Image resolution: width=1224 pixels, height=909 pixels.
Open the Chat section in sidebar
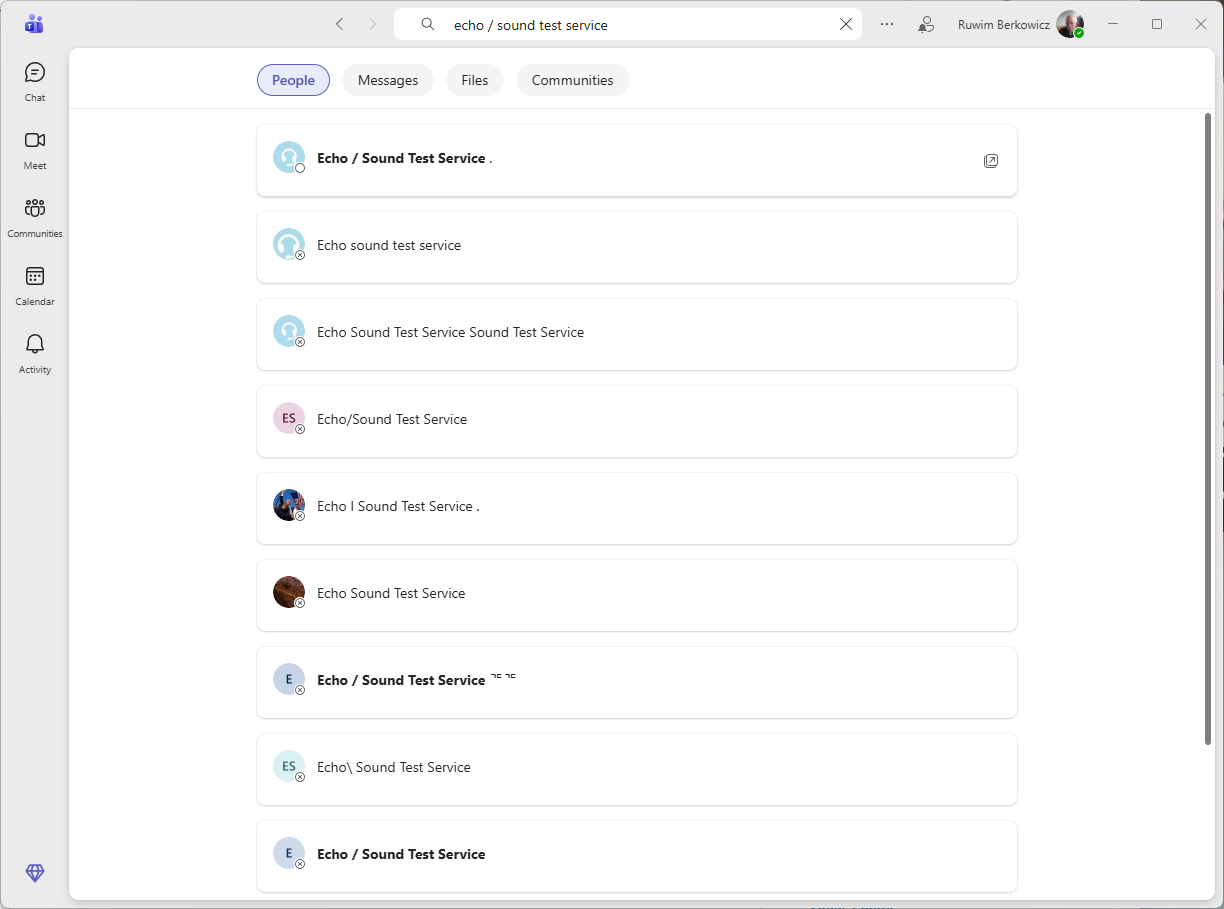(35, 81)
